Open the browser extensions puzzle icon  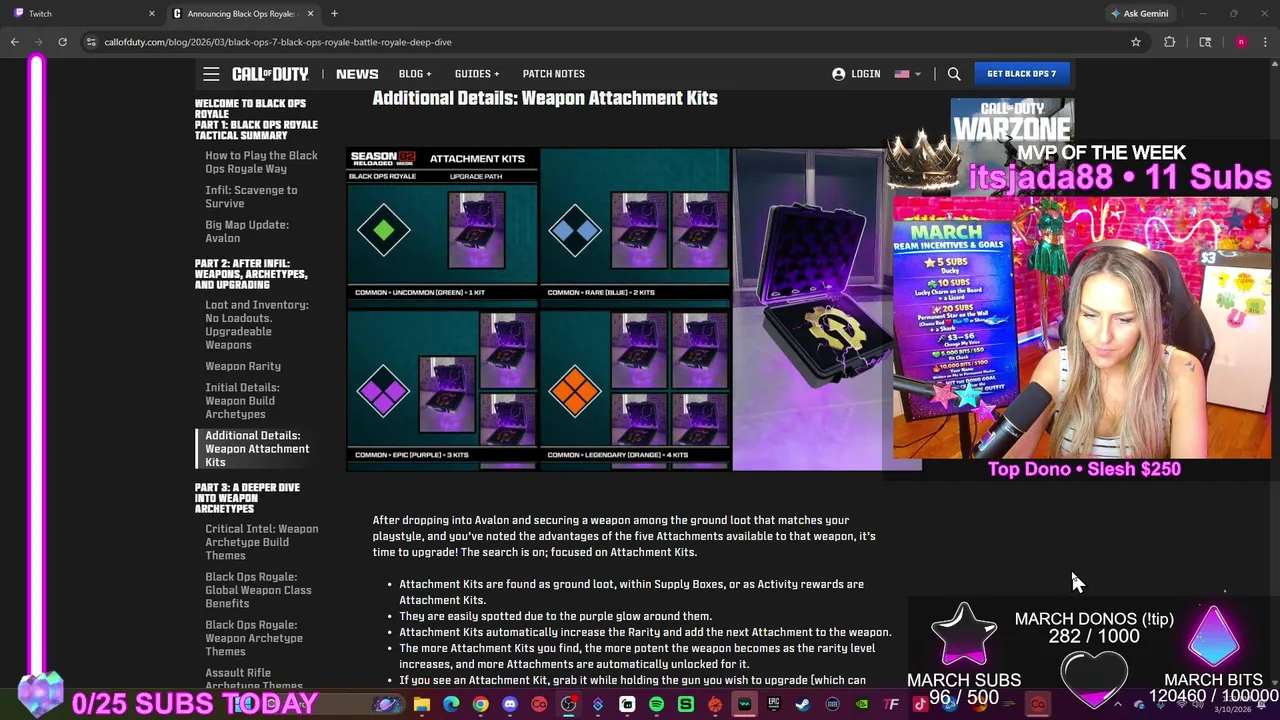pos(1169,42)
